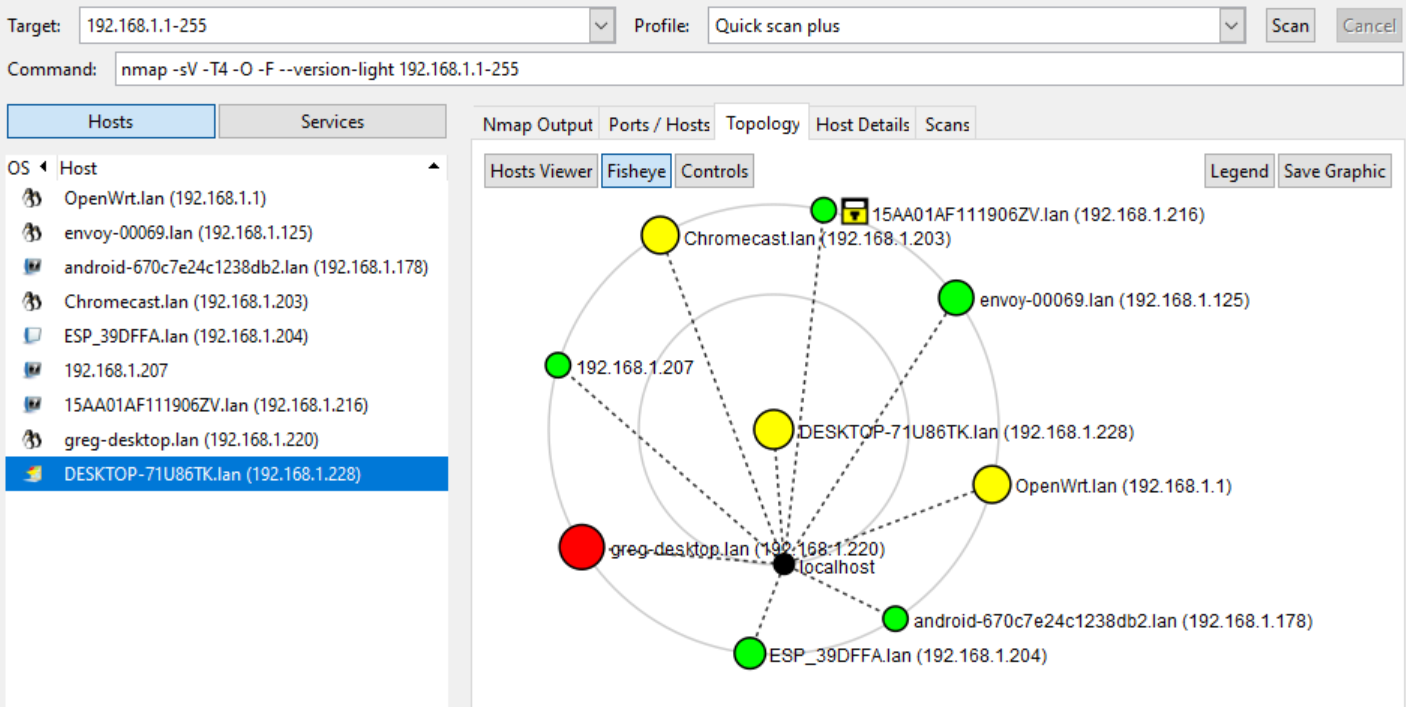
Task: Switch to the Nmap Output tab
Action: tap(539, 123)
